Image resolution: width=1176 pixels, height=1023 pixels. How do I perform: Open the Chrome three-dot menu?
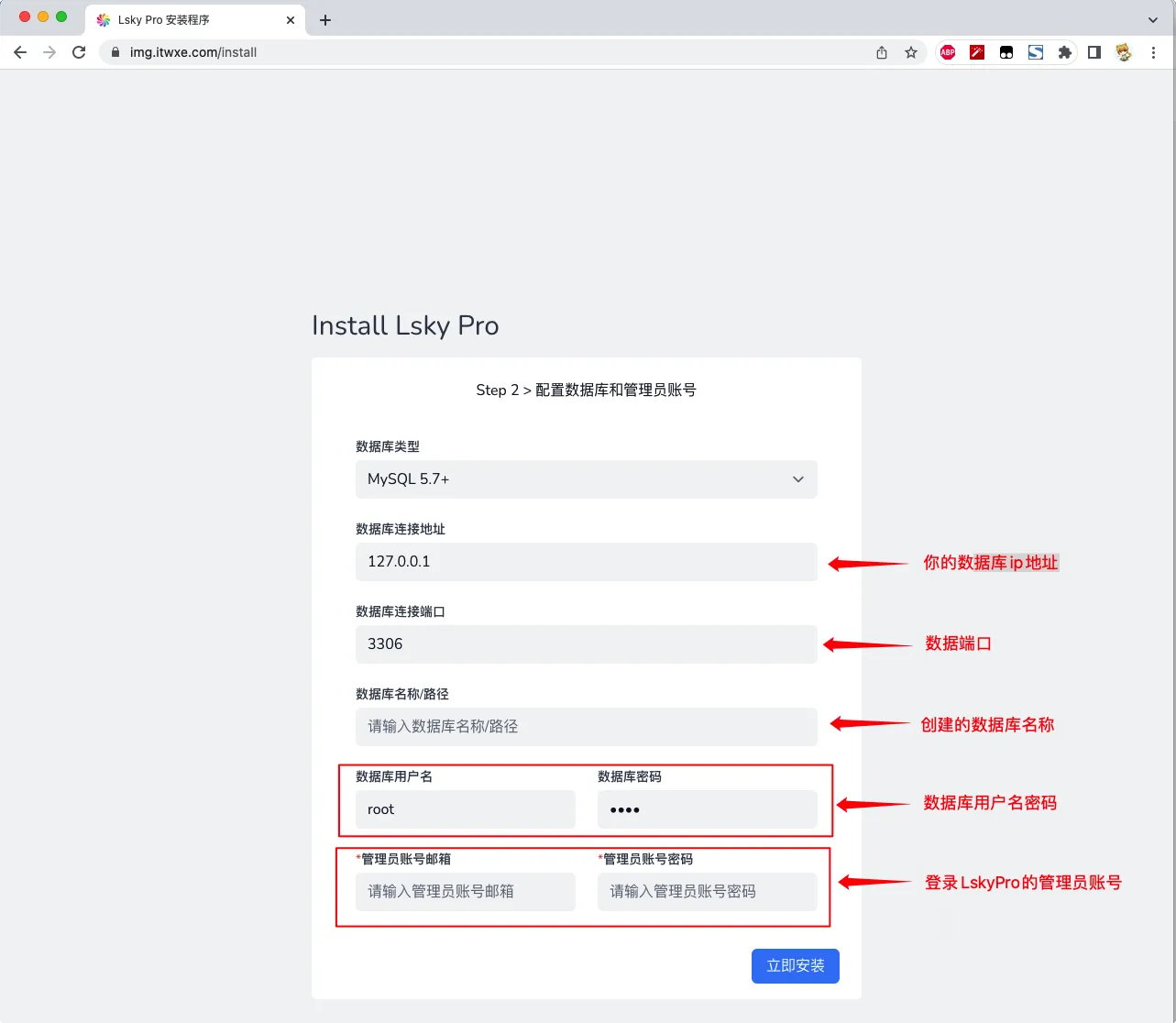1153,52
